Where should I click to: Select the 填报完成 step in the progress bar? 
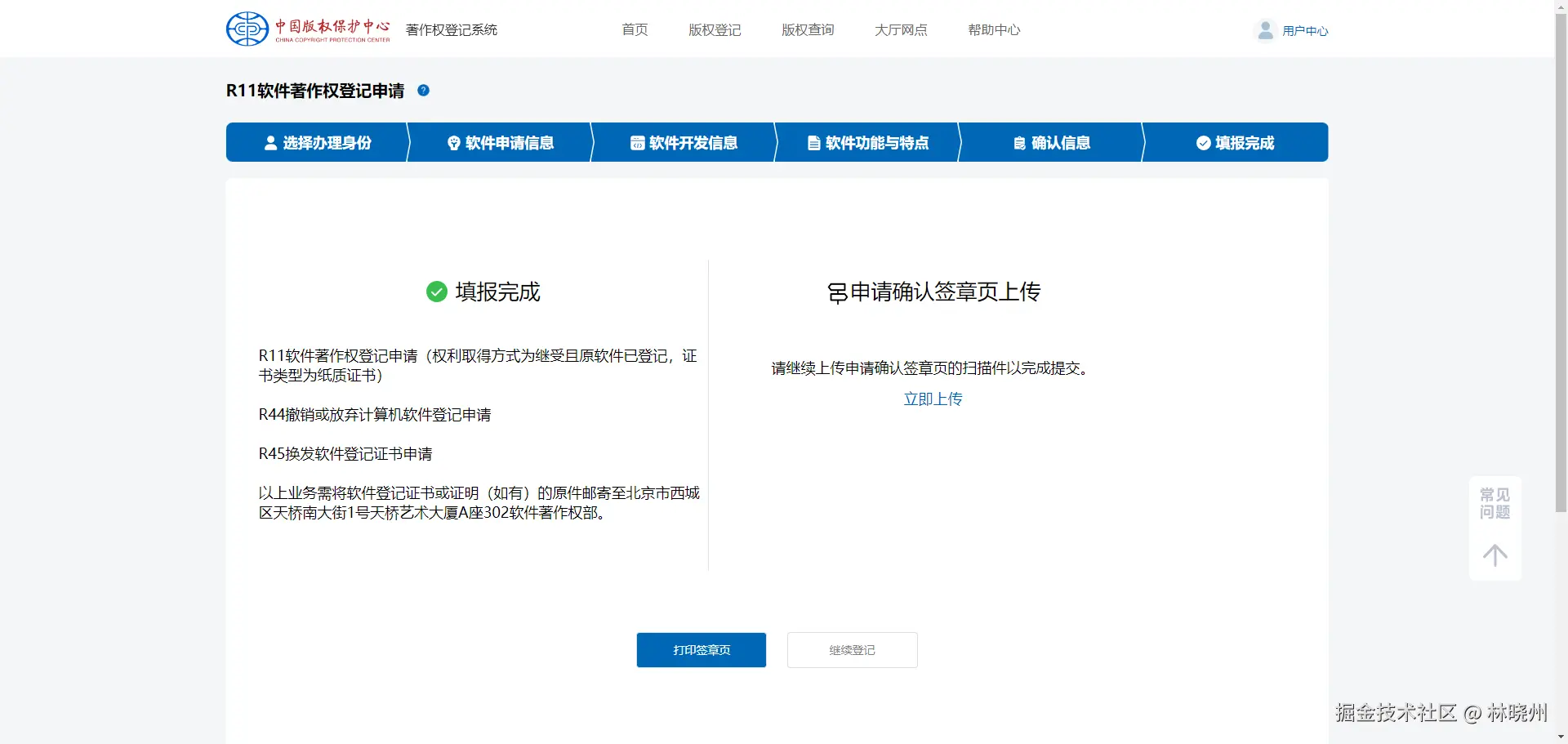pos(1236,143)
